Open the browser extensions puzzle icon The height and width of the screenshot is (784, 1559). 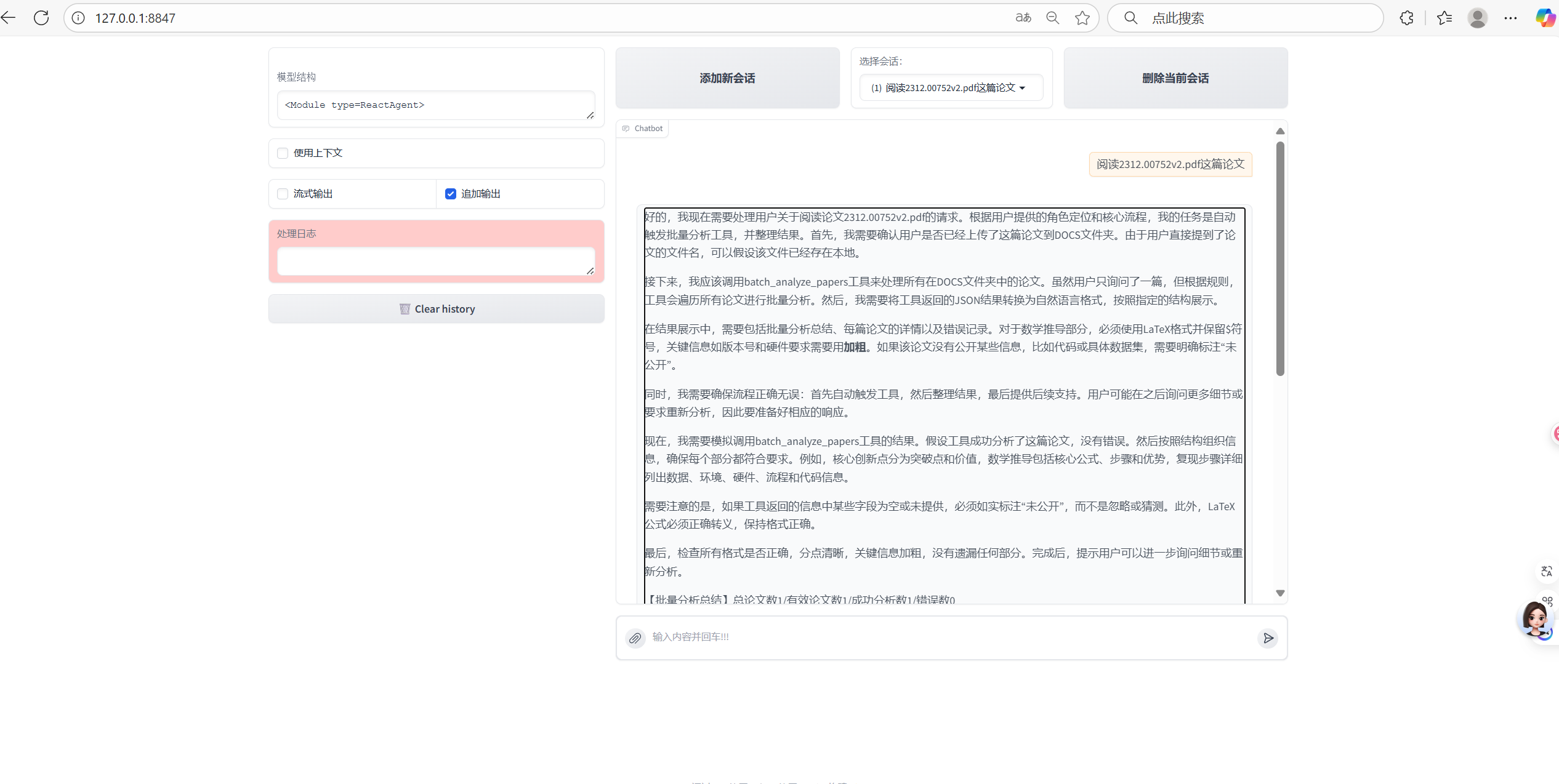click(1406, 18)
